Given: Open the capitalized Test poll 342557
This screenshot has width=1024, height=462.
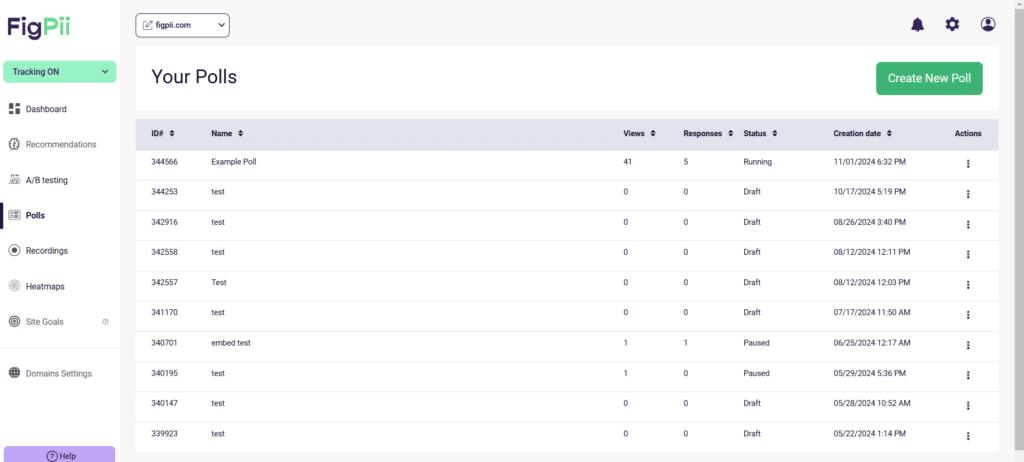Looking at the screenshot, I should [x=219, y=282].
